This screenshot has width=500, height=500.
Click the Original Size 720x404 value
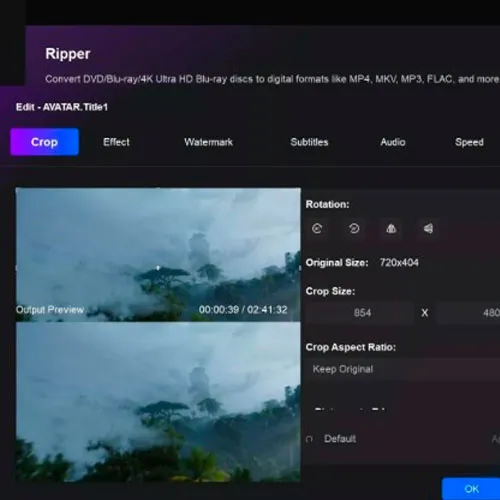point(399,263)
